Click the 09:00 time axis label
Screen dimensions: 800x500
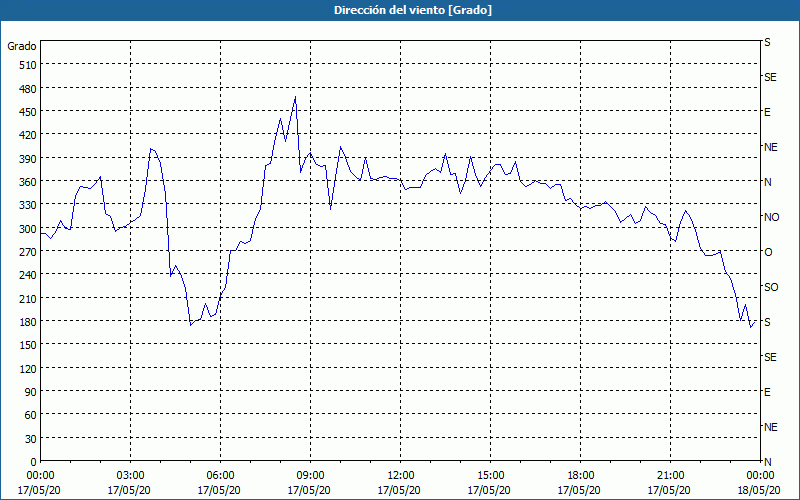click(310, 476)
